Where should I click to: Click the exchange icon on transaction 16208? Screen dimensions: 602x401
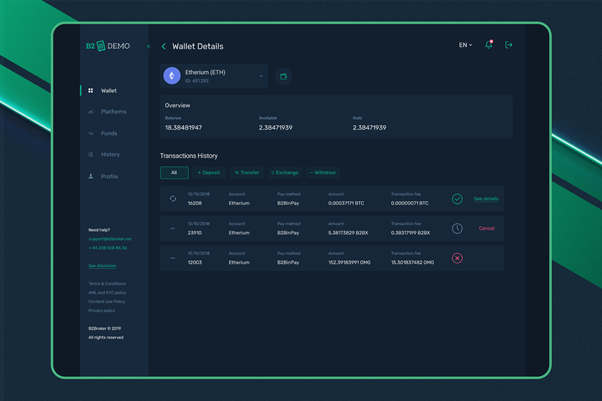click(x=172, y=199)
